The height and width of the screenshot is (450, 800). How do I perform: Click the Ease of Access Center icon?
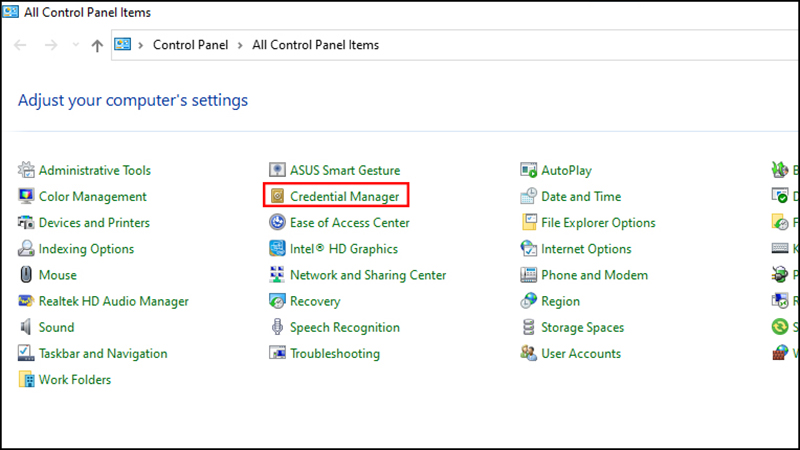(277, 222)
